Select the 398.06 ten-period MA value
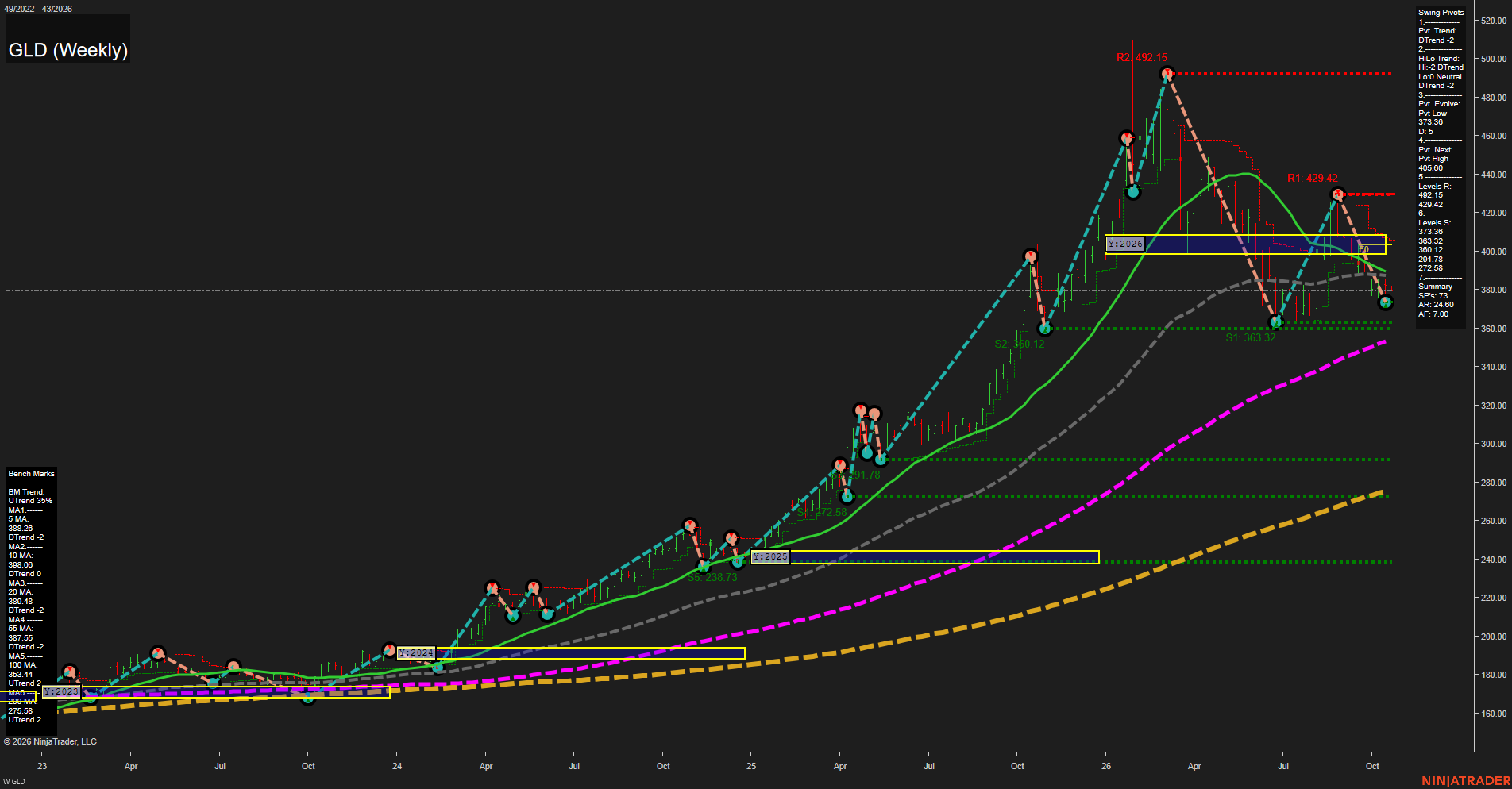The image size is (1512, 789). pos(21,565)
